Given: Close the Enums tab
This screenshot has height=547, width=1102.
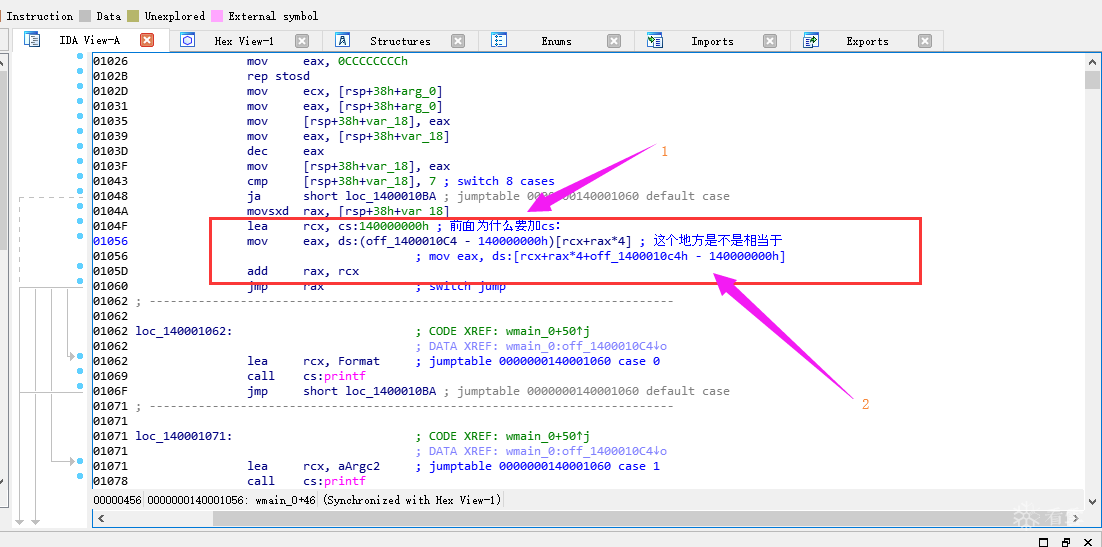Looking at the screenshot, I should 614,41.
